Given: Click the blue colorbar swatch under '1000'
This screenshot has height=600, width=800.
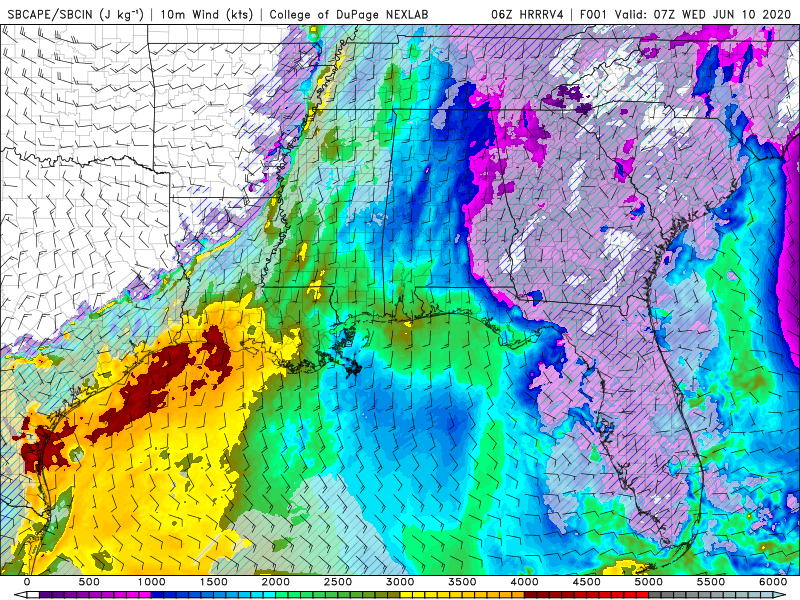Looking at the screenshot, I should 158,595.
